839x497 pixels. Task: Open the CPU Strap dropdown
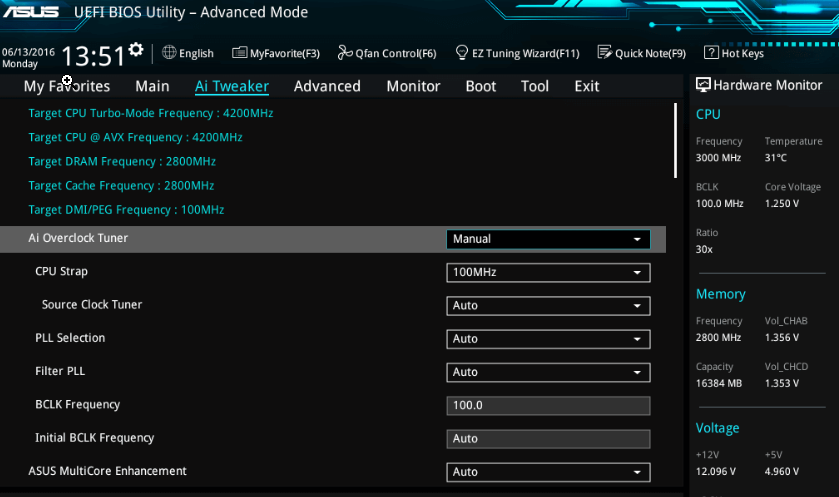(x=548, y=272)
